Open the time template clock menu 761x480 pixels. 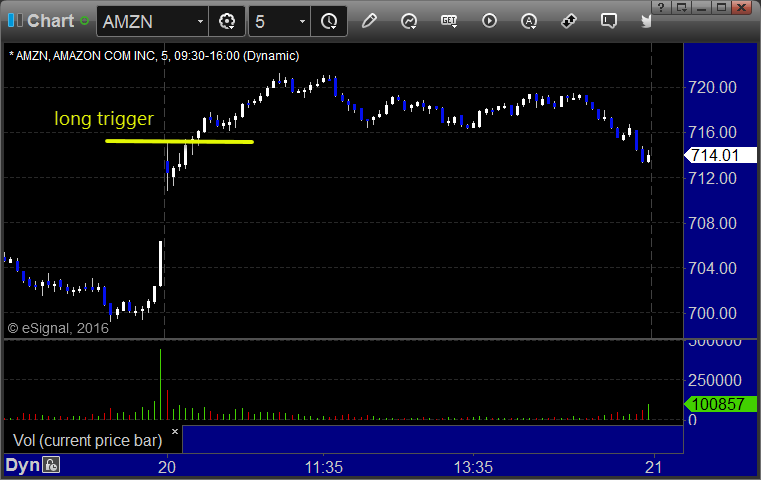(329, 21)
